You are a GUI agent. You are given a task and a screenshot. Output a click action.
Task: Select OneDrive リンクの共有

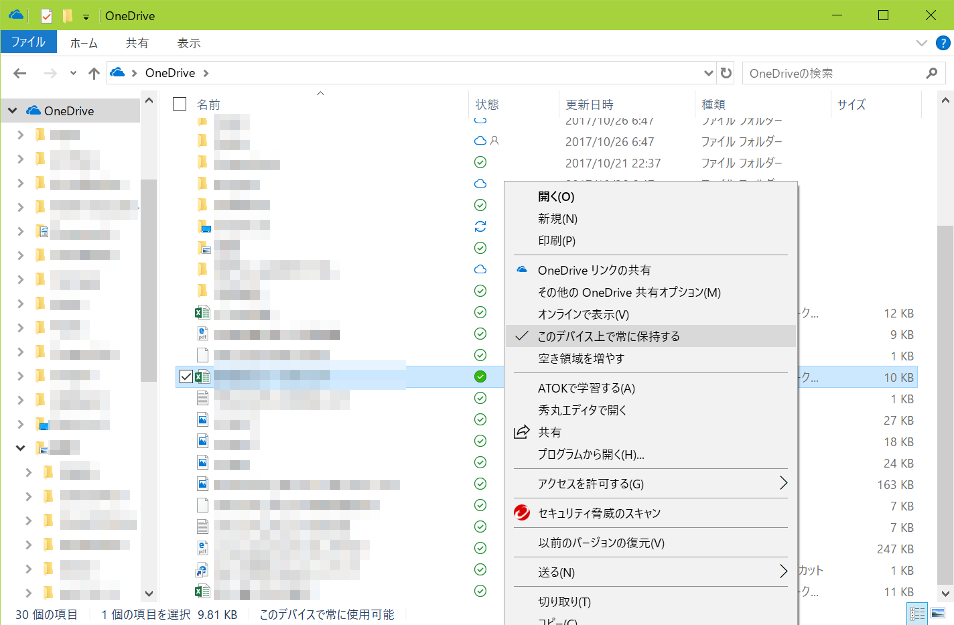(650, 270)
